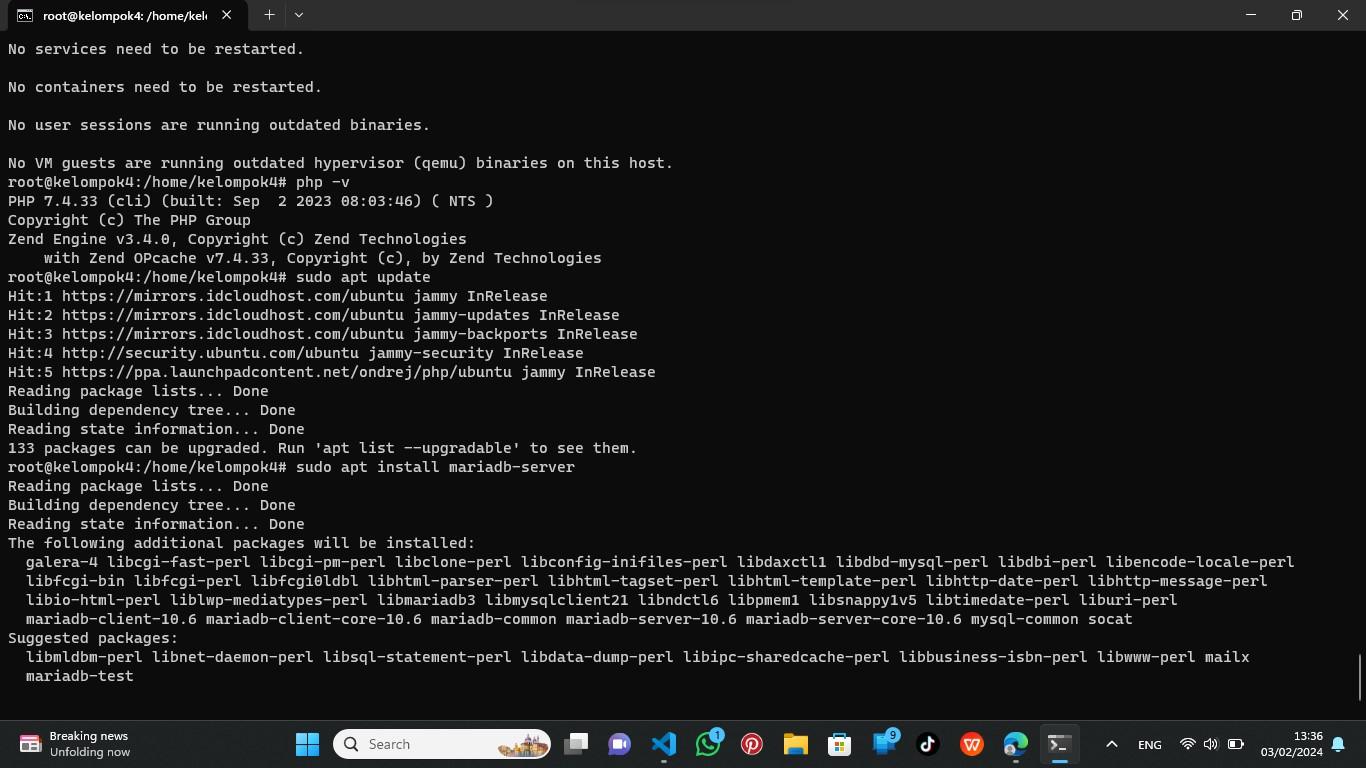Open WPS Office from the taskbar

972,744
